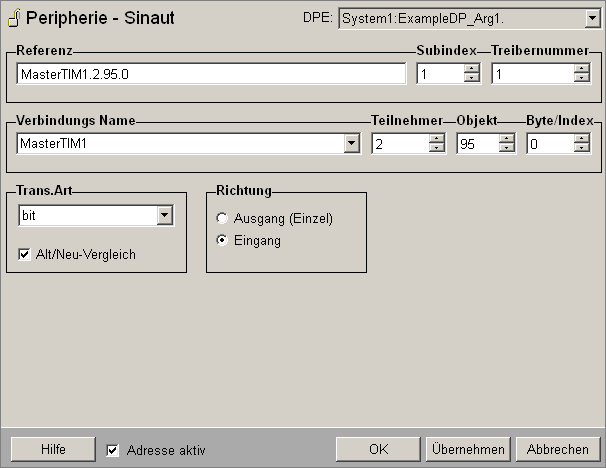The width and height of the screenshot is (606, 468).
Task: Increase the Teilnehmer value
Action: tap(437, 139)
